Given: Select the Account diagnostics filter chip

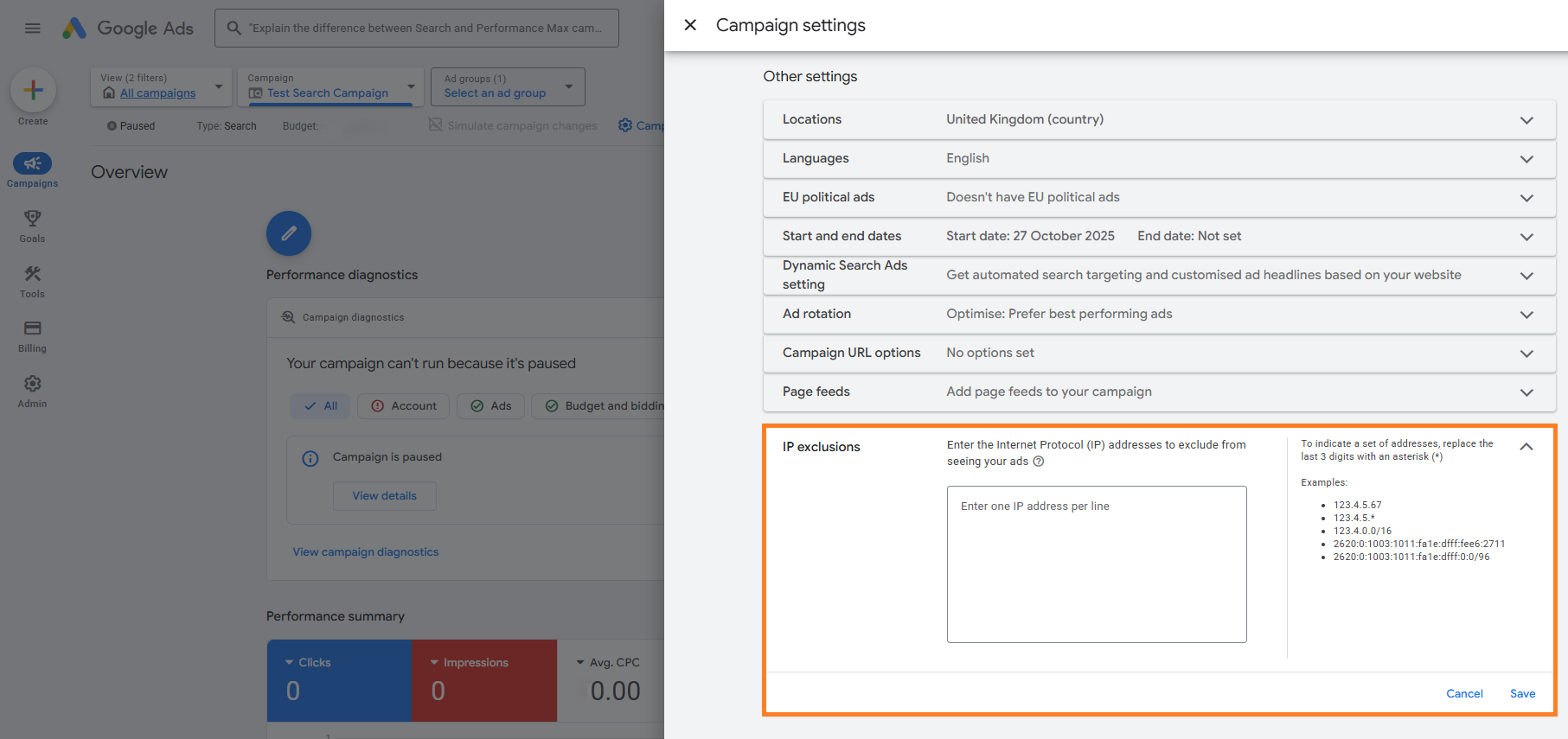Looking at the screenshot, I should tap(404, 406).
